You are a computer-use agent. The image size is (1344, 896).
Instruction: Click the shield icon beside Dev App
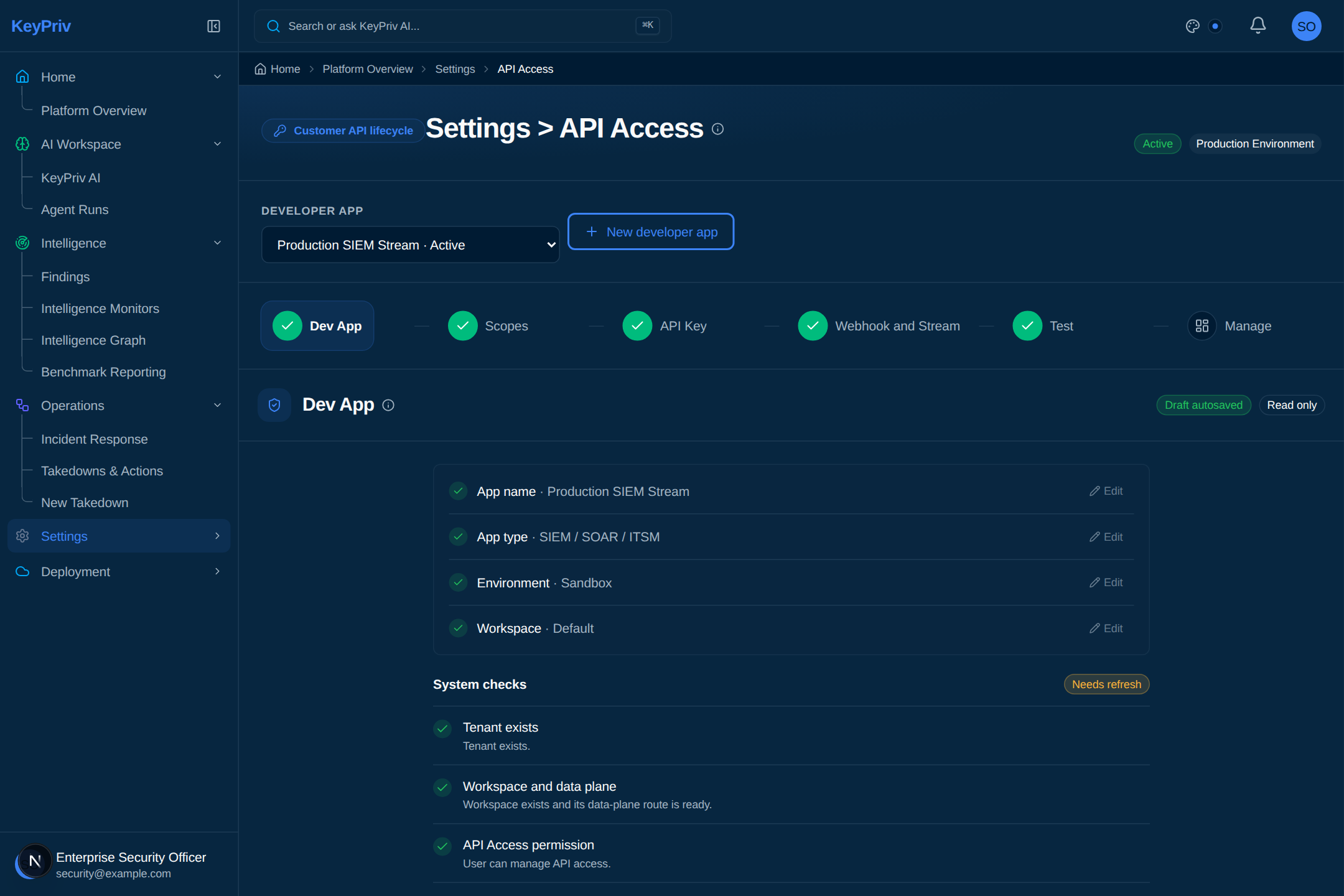coord(274,405)
